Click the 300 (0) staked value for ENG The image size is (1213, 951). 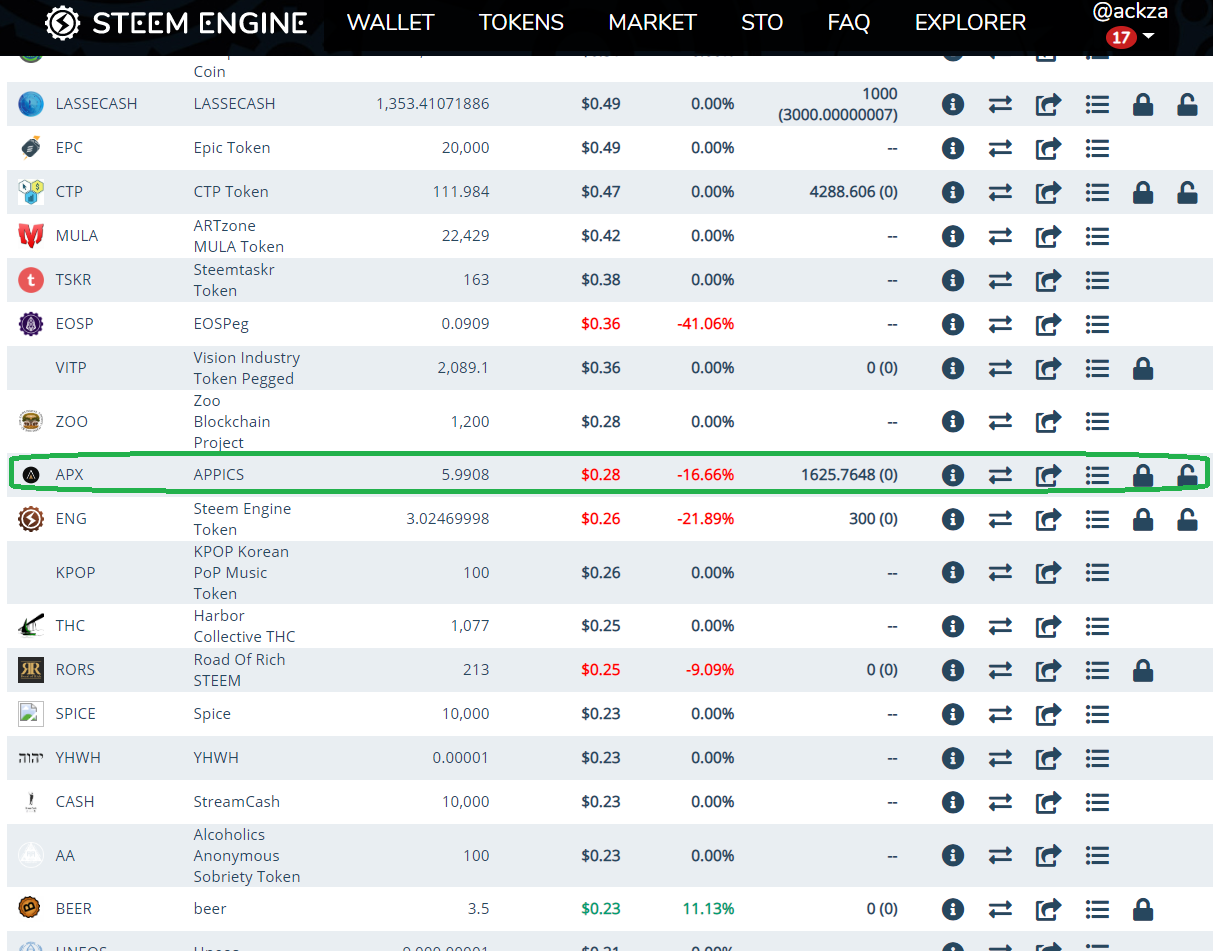[x=873, y=519]
